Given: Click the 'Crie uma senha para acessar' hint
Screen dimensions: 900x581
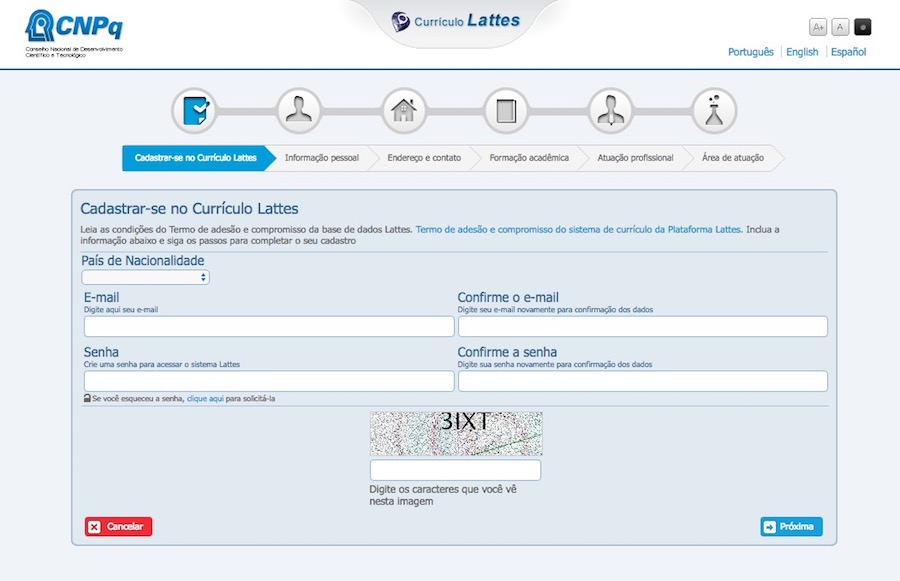Looking at the screenshot, I should 162,364.
